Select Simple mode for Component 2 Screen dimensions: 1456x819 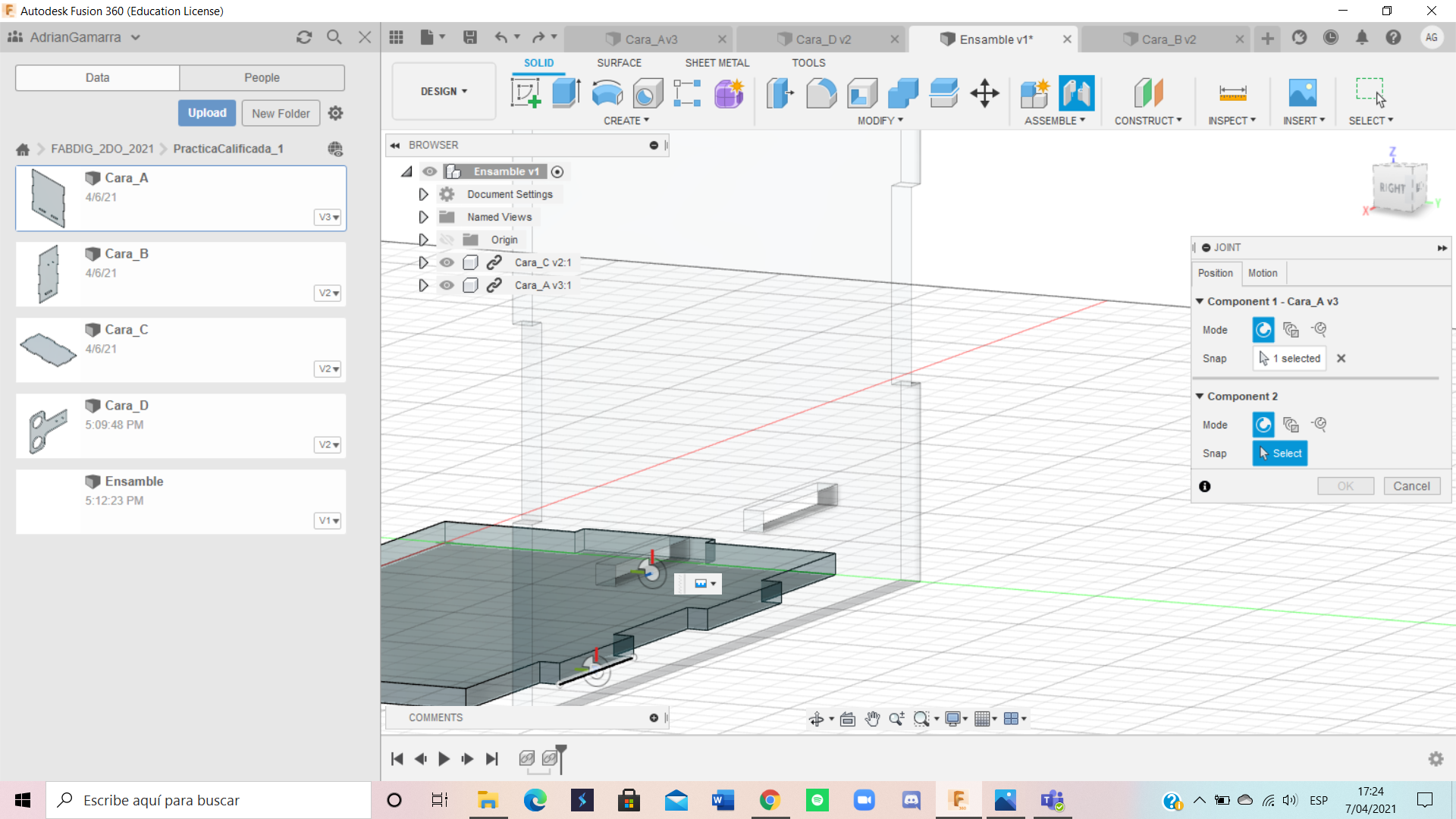1263,425
